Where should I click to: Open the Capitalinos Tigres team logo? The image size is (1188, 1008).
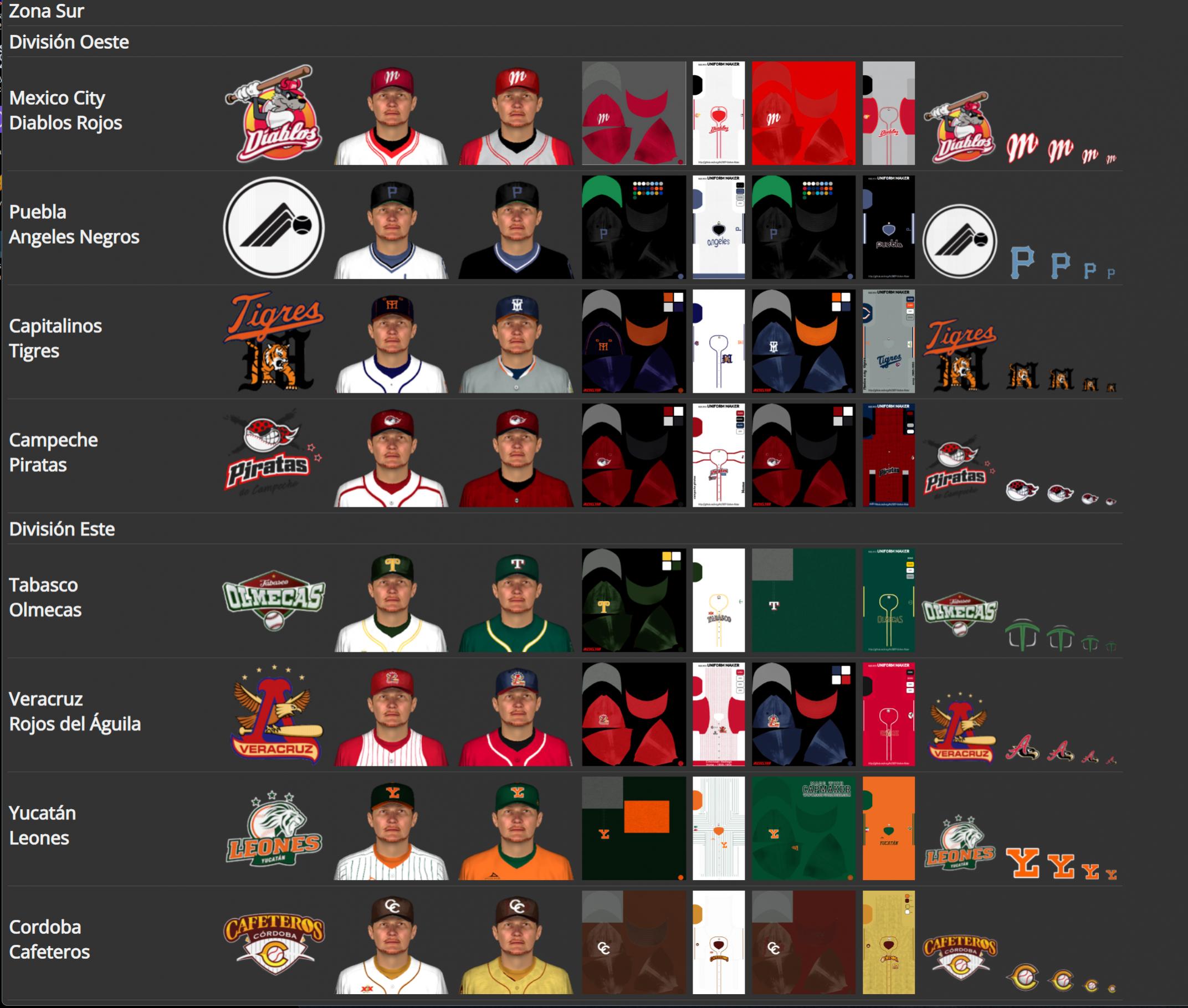tap(274, 341)
